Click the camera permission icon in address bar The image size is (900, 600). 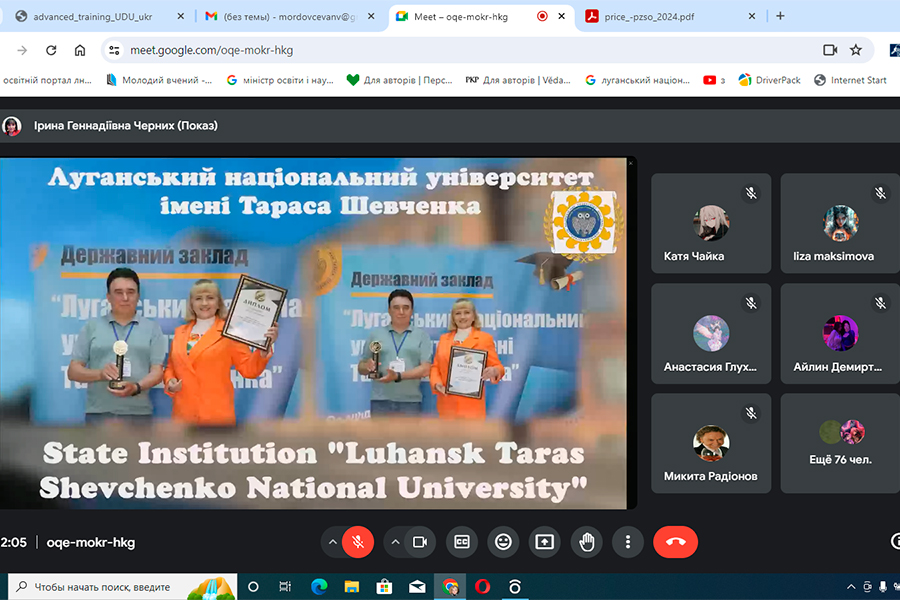829,51
